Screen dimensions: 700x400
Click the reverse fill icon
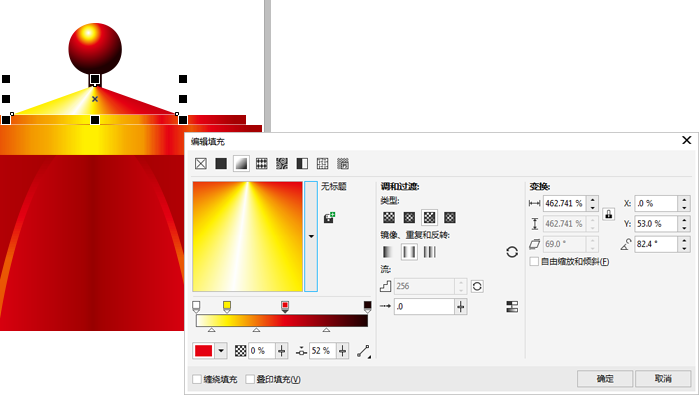pyautogui.click(x=512, y=252)
